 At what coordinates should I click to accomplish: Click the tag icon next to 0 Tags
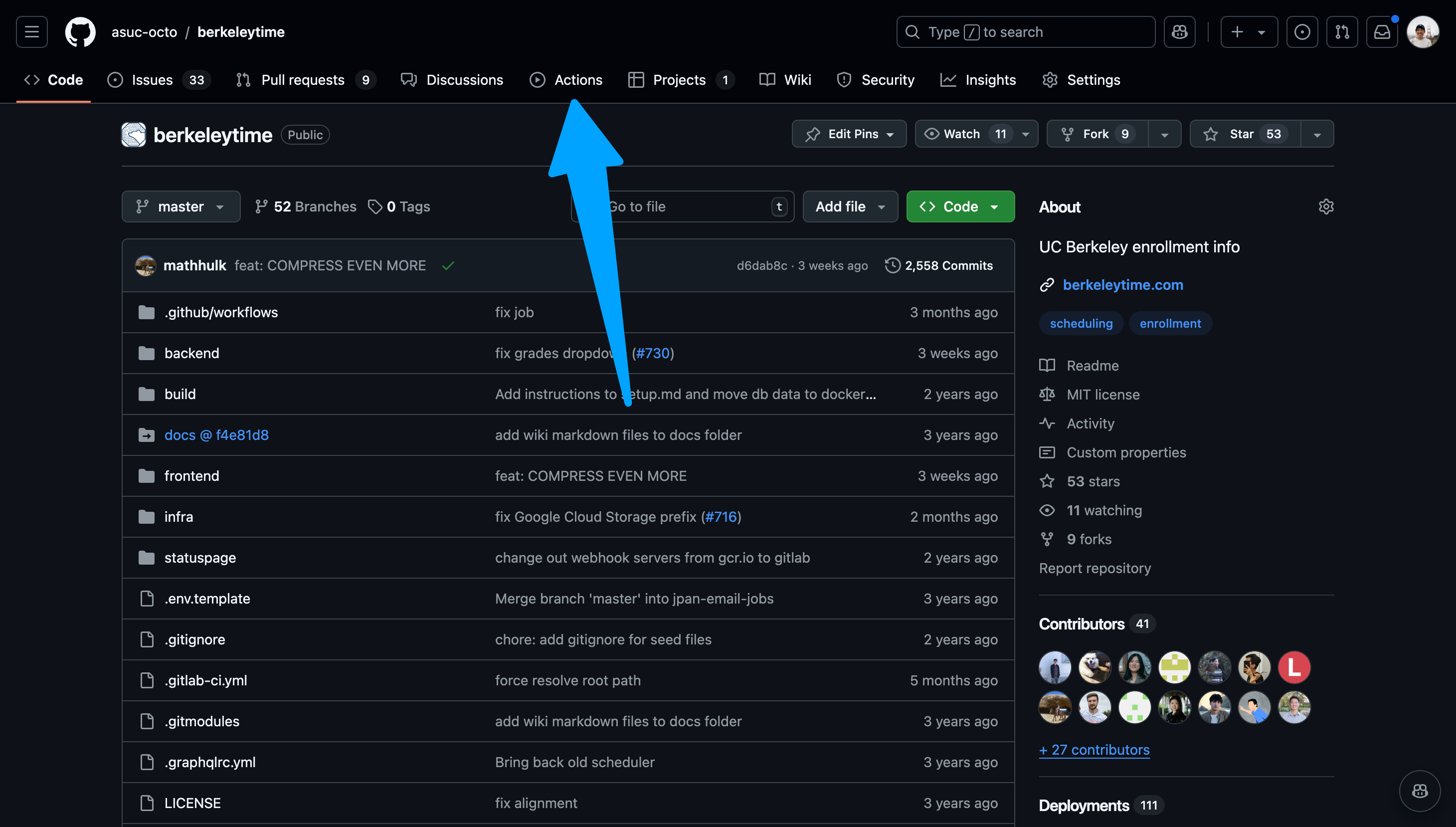(374, 207)
